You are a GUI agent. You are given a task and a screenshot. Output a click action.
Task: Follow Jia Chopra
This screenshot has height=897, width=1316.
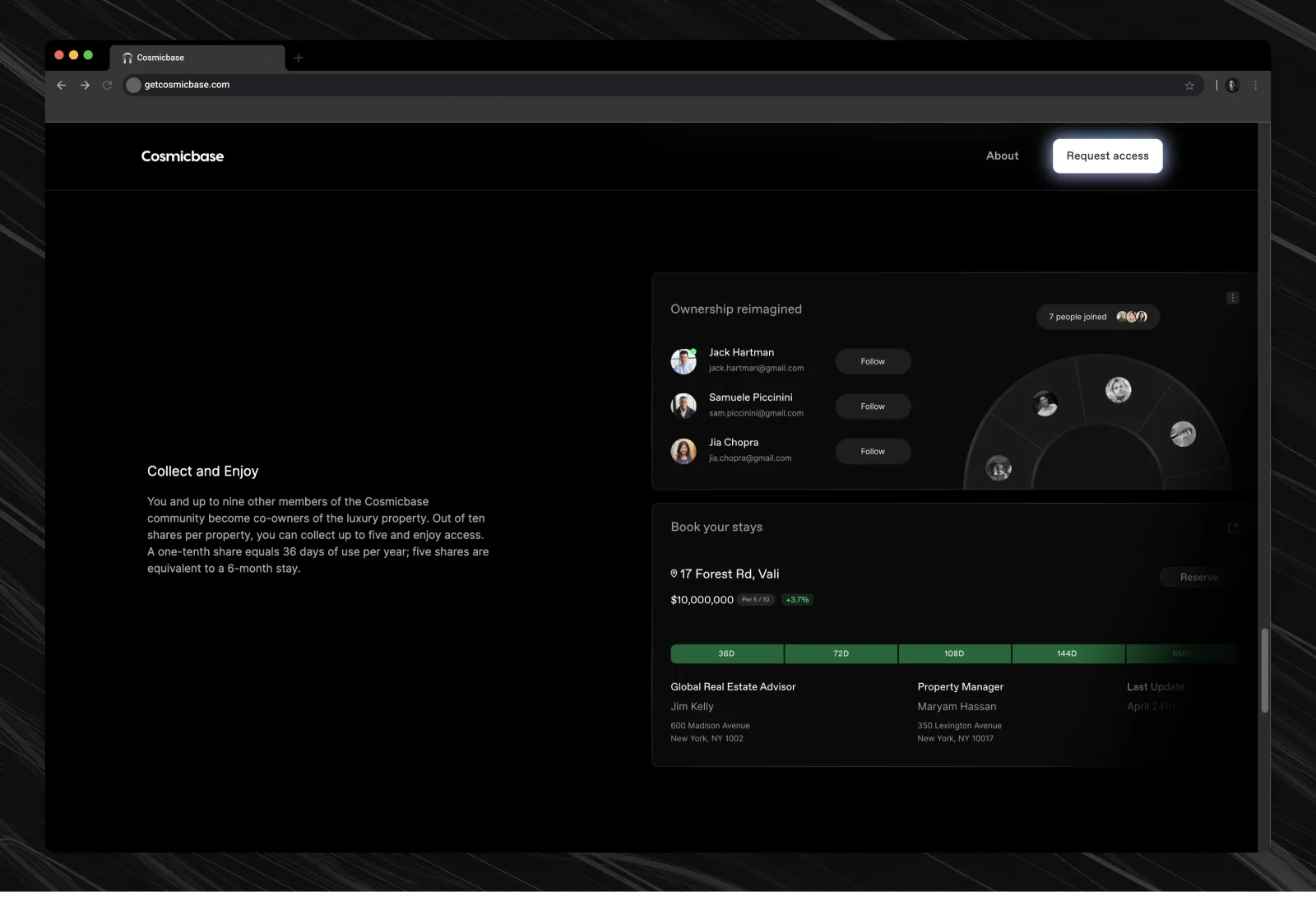[873, 453]
